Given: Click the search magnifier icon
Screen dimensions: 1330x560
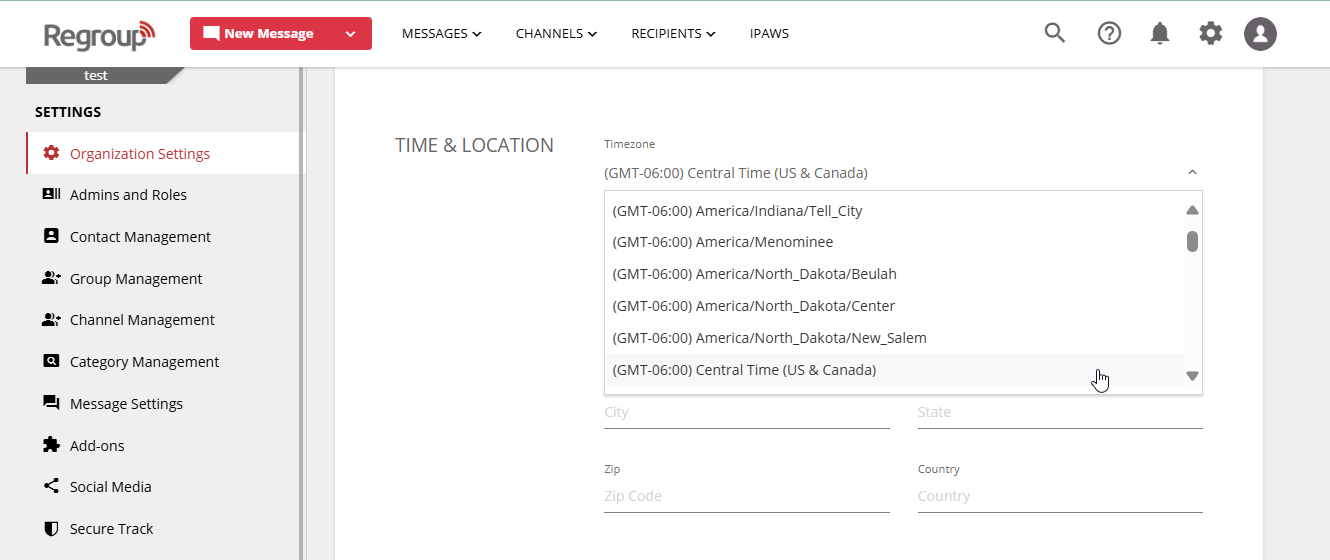Looking at the screenshot, I should pyautogui.click(x=1054, y=33).
